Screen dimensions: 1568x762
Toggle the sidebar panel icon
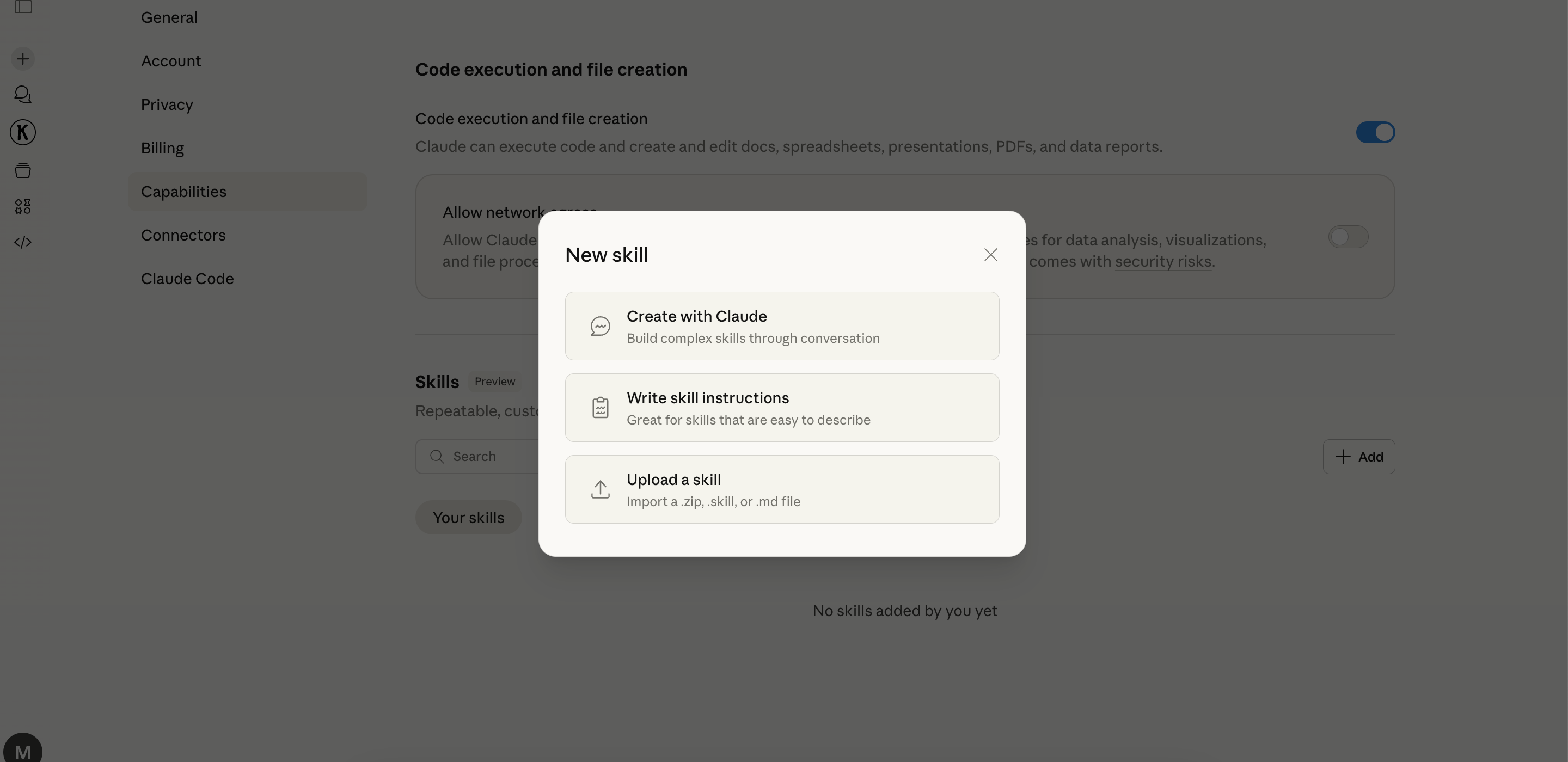click(23, 7)
